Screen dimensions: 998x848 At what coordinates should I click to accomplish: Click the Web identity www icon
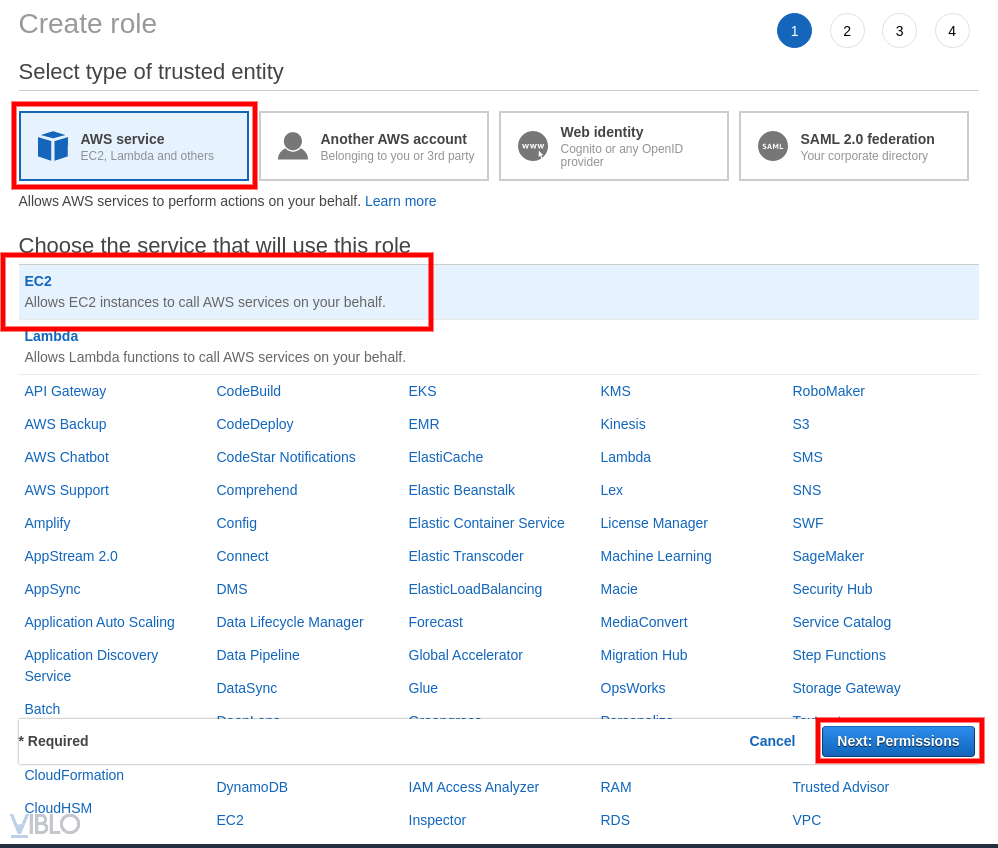(533, 146)
